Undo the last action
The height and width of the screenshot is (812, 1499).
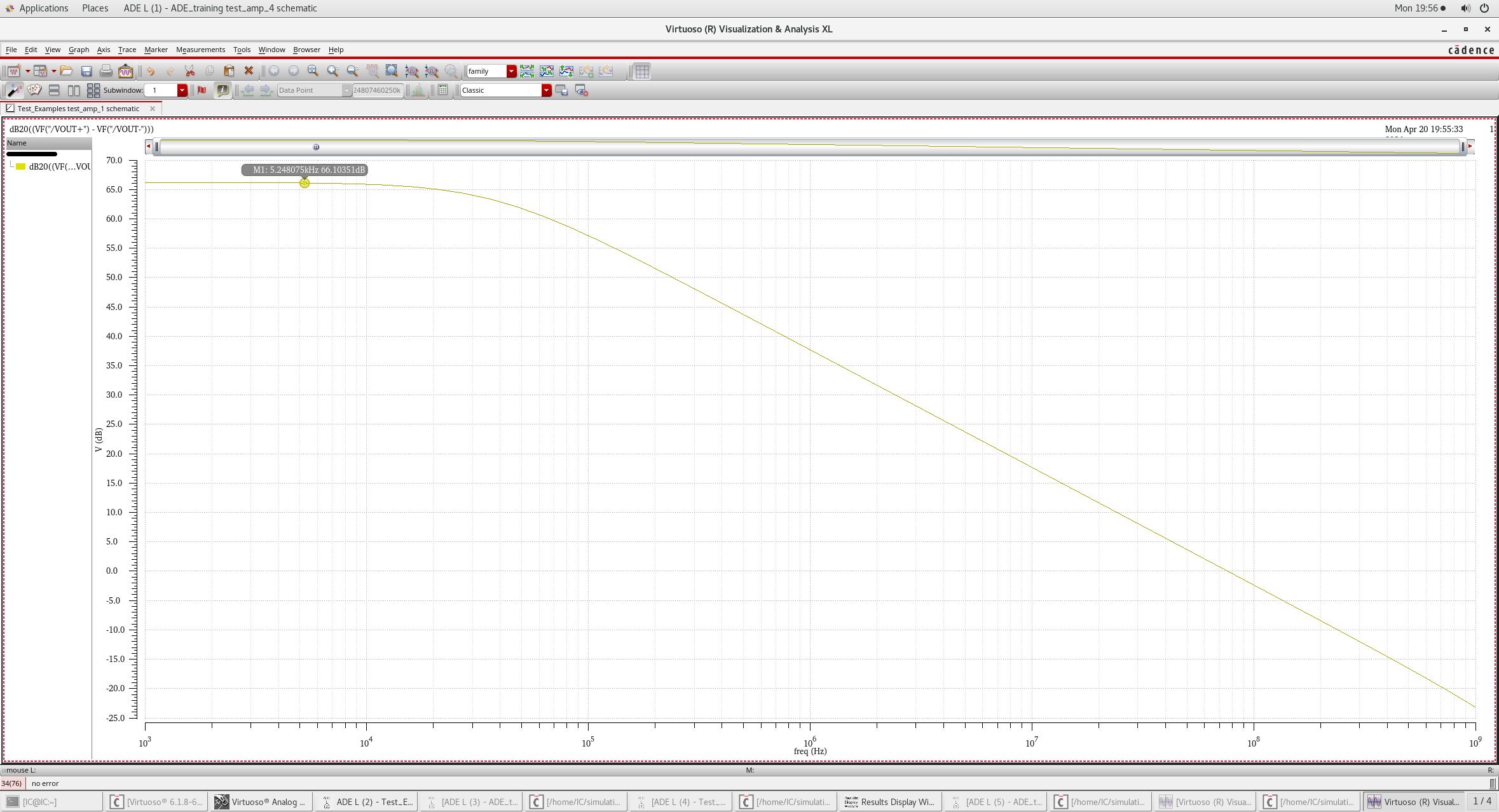point(151,71)
